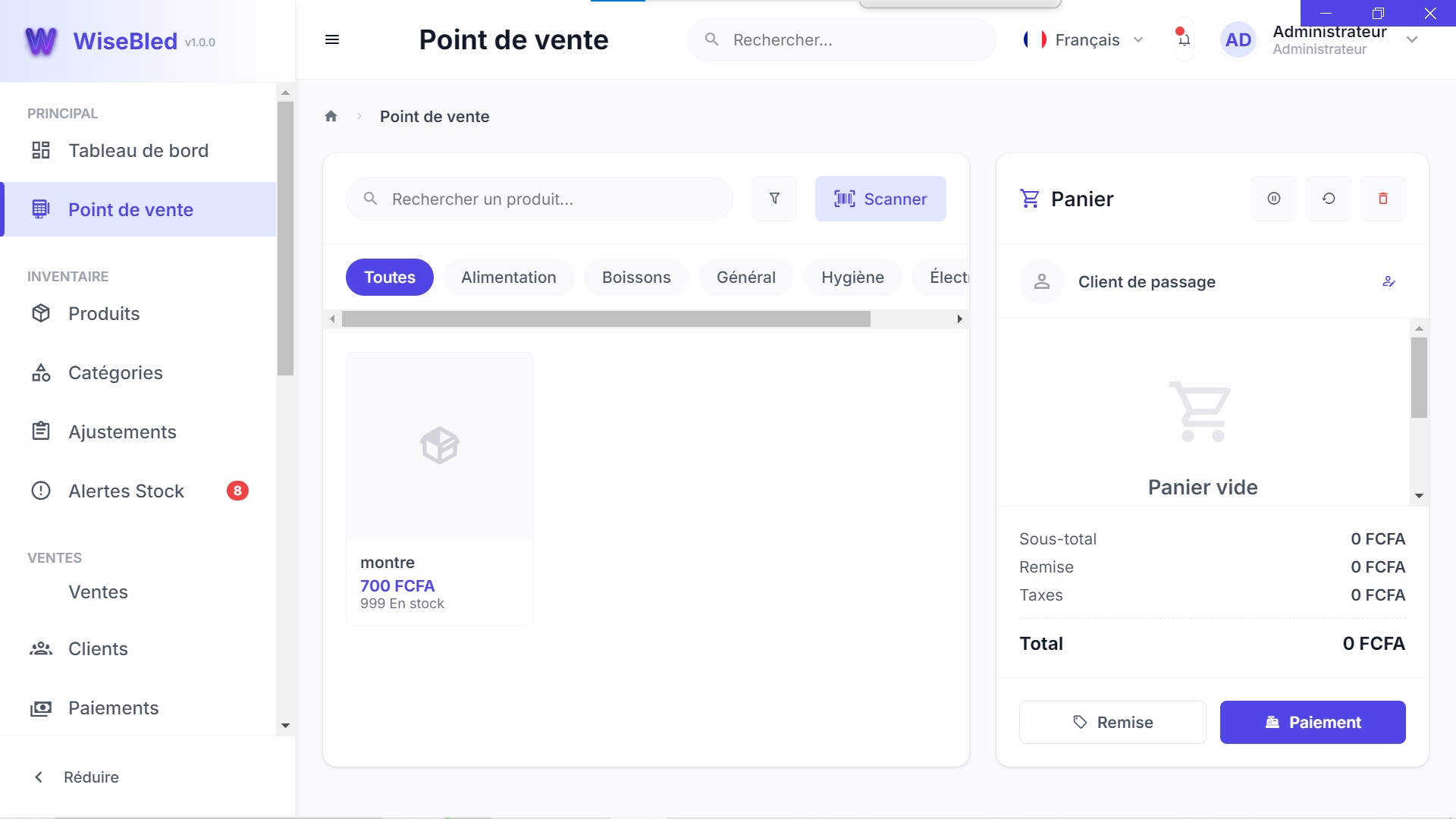1456x819 pixels.
Task: Collapse the sidebar using Réduire
Action: point(91,777)
